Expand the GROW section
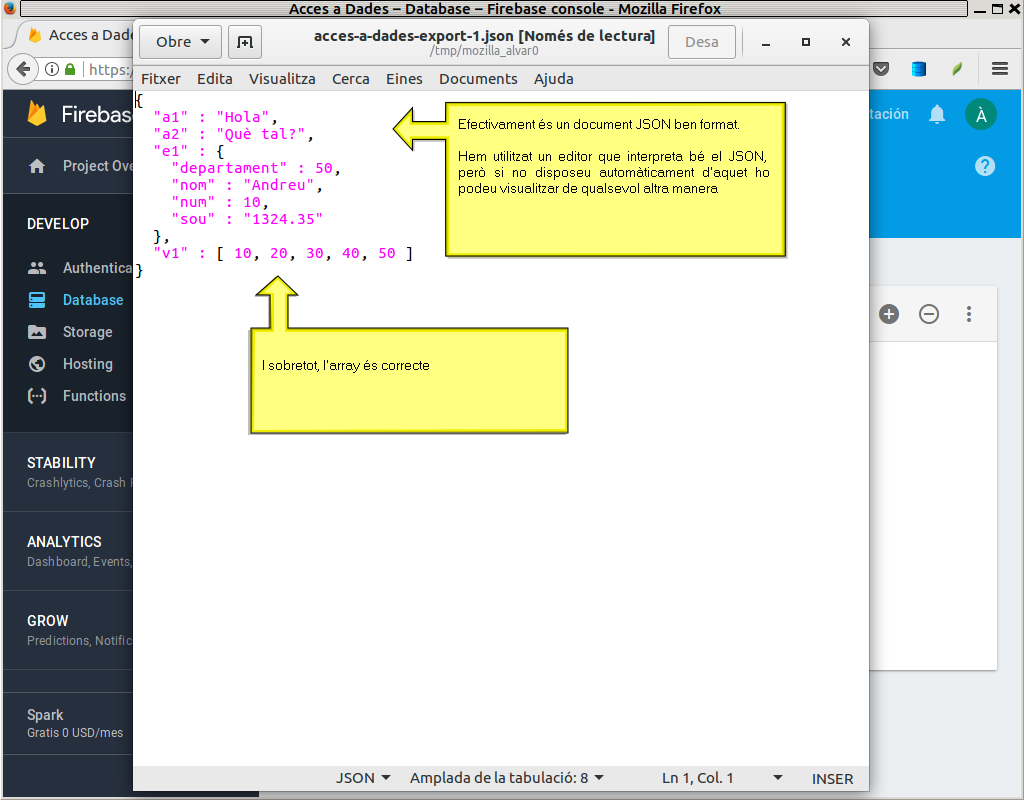The width and height of the screenshot is (1024, 800). point(68,630)
